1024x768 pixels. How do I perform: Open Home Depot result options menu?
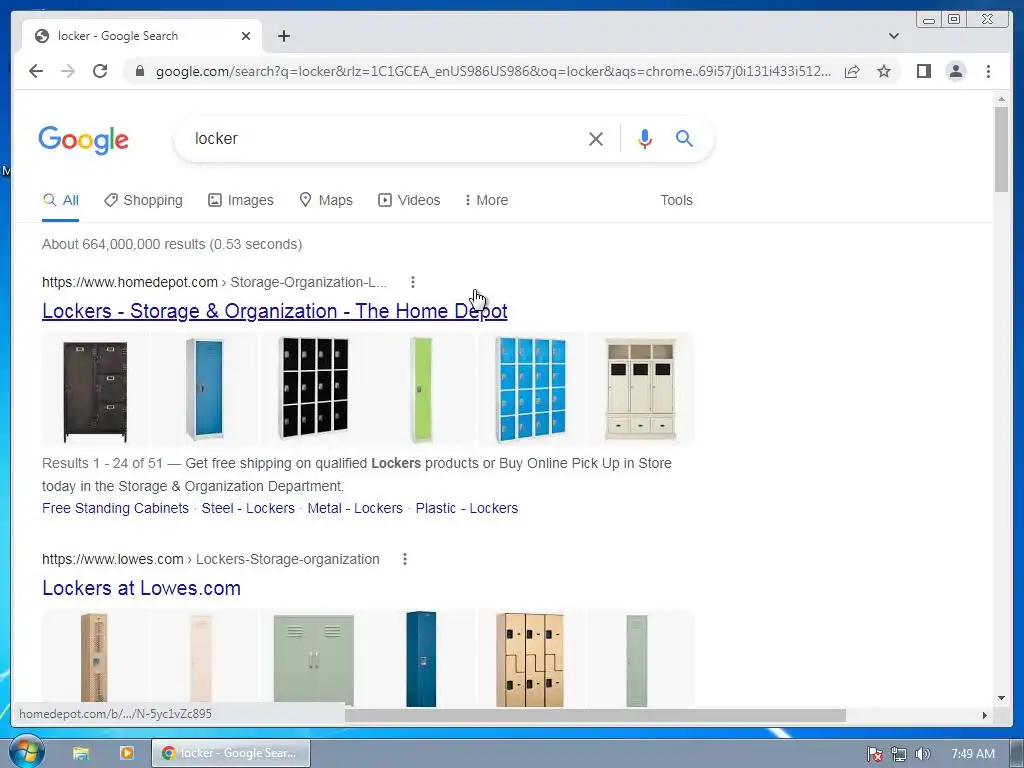click(412, 282)
